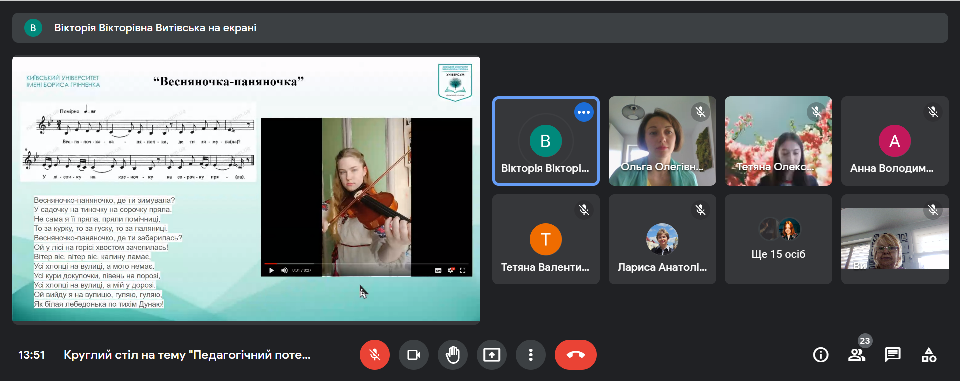This screenshot has height=381, width=960.
Task: Open the activities shapes icon
Action: click(x=928, y=355)
